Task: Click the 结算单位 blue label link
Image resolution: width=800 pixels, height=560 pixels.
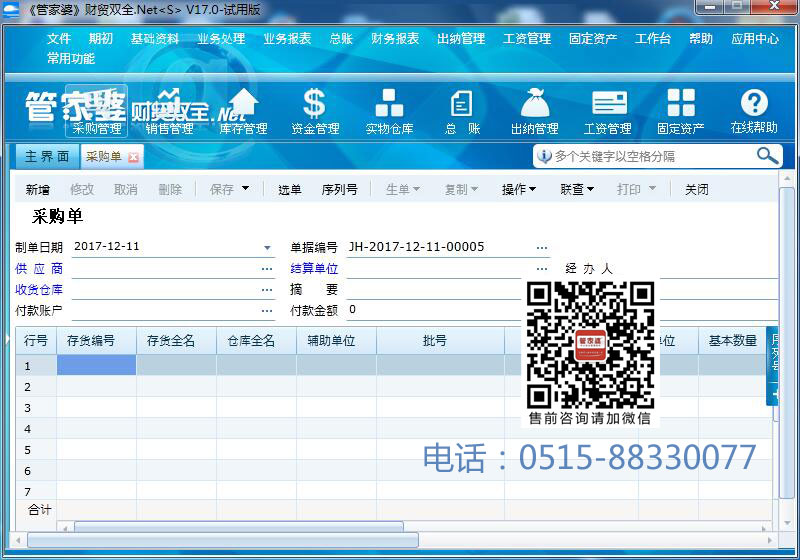Action: pos(314,269)
